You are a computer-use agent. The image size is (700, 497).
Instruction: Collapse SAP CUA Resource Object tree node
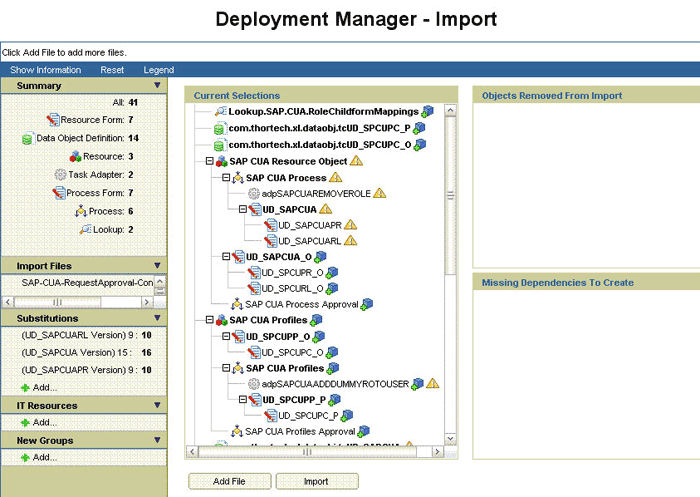point(209,161)
